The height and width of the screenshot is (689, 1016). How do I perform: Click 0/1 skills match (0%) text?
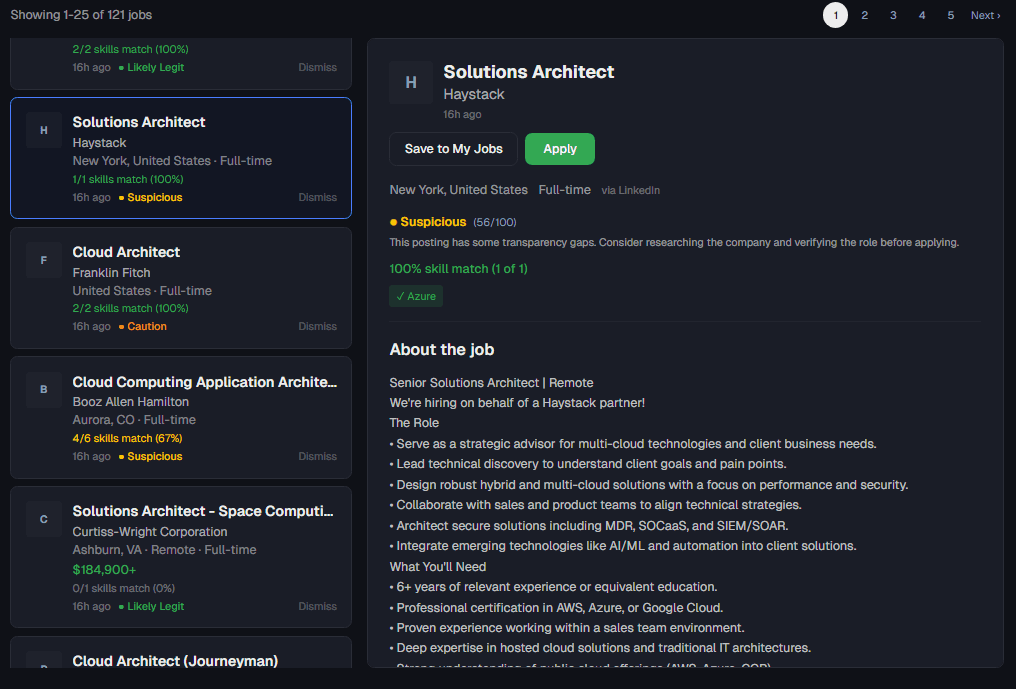124,588
